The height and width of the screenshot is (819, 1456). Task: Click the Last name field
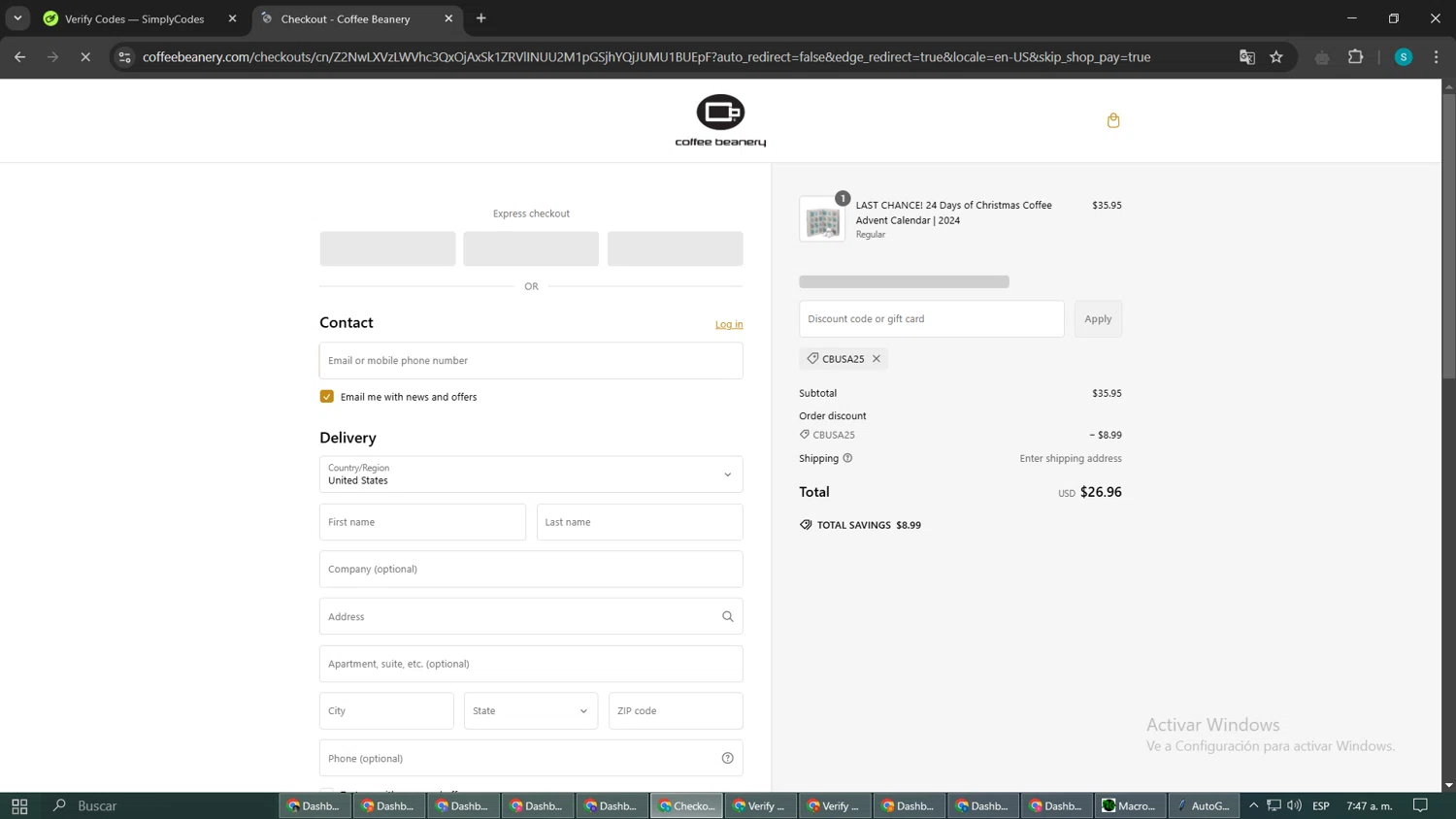[640, 522]
